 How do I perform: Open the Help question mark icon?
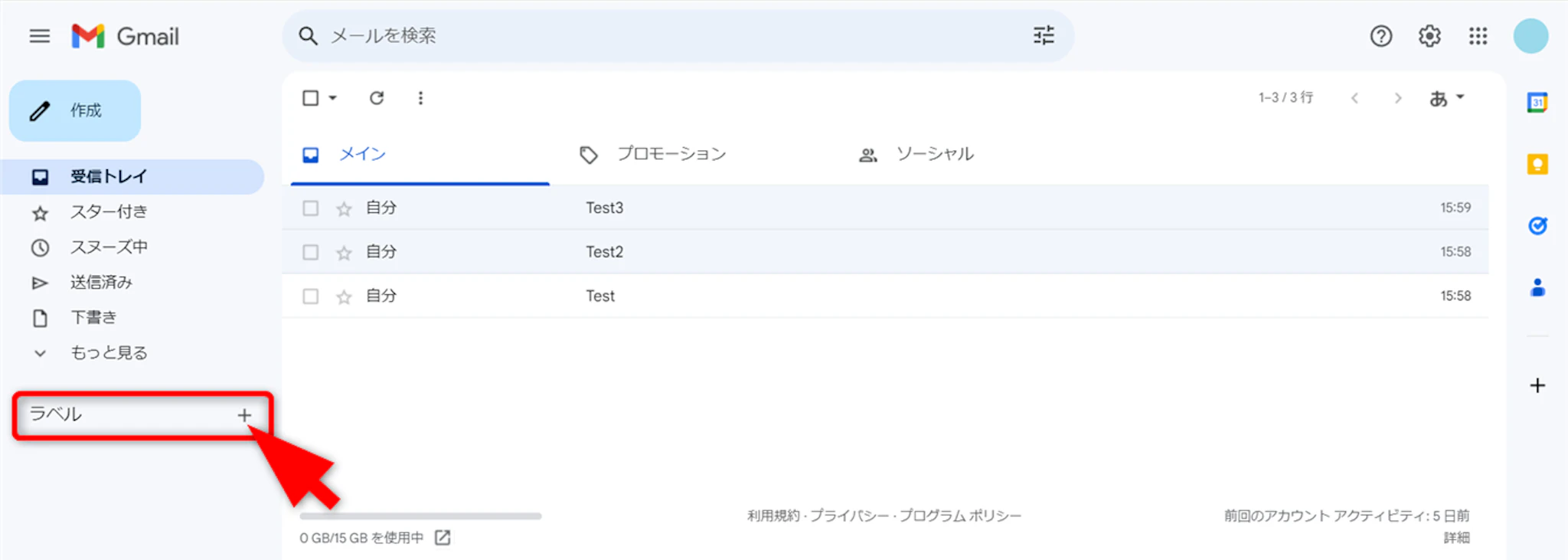pyautogui.click(x=1380, y=36)
